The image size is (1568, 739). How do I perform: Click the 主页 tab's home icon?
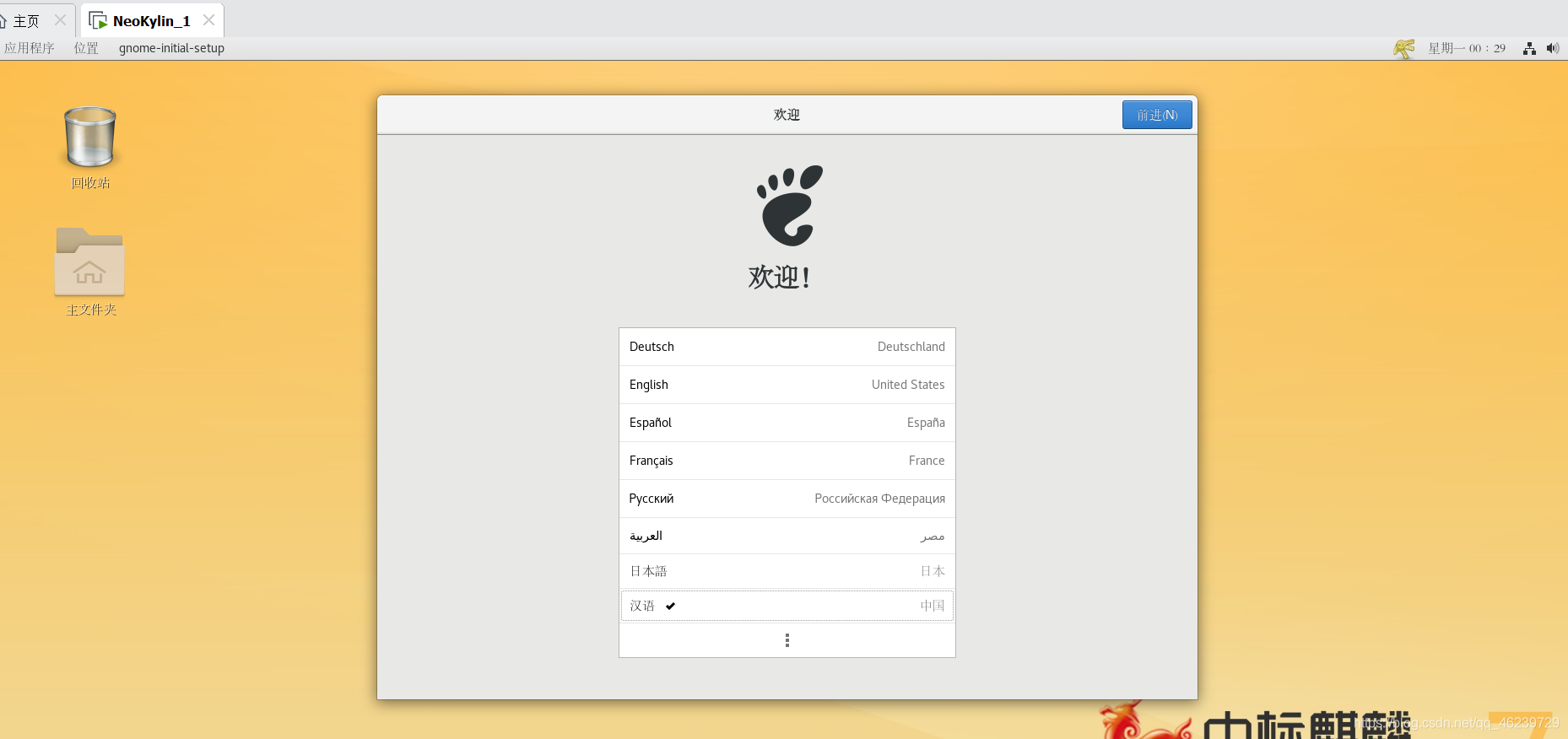[3, 20]
